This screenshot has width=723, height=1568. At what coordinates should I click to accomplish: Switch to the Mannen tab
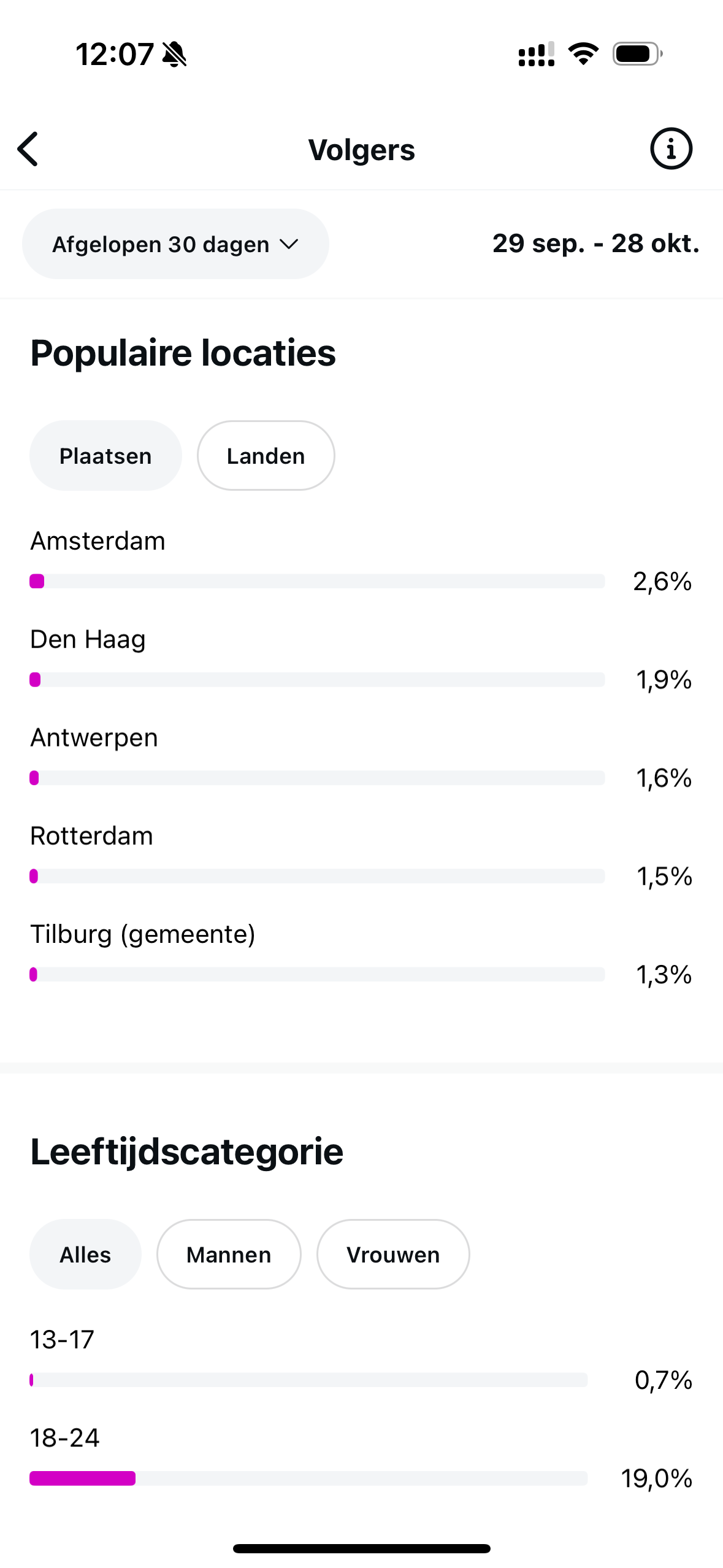click(x=229, y=1255)
